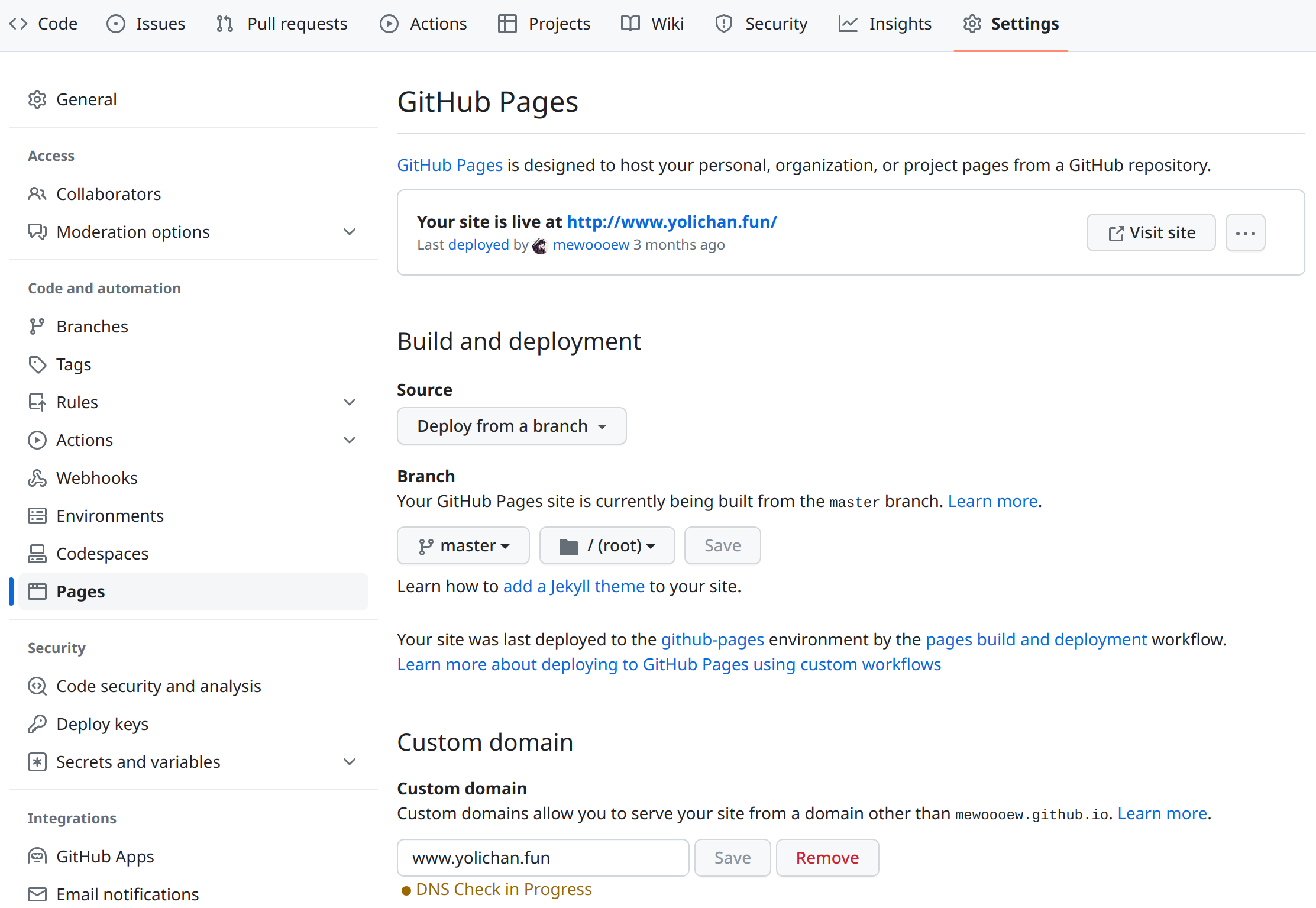1316x908 pixels.
Task: Click the Deploy keys key icon
Action: click(37, 724)
